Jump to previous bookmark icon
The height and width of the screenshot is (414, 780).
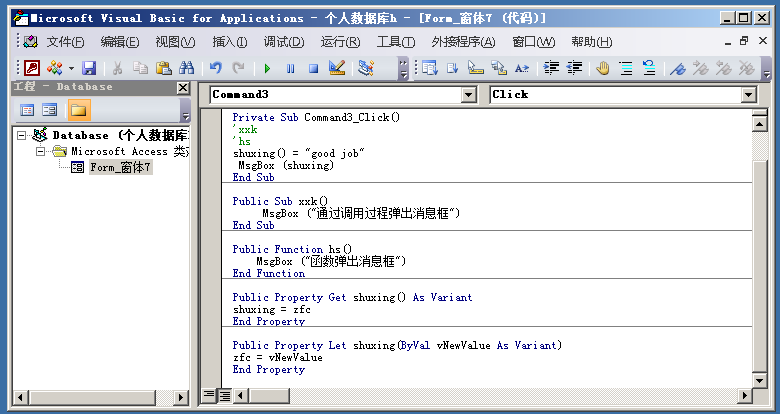[x=724, y=68]
